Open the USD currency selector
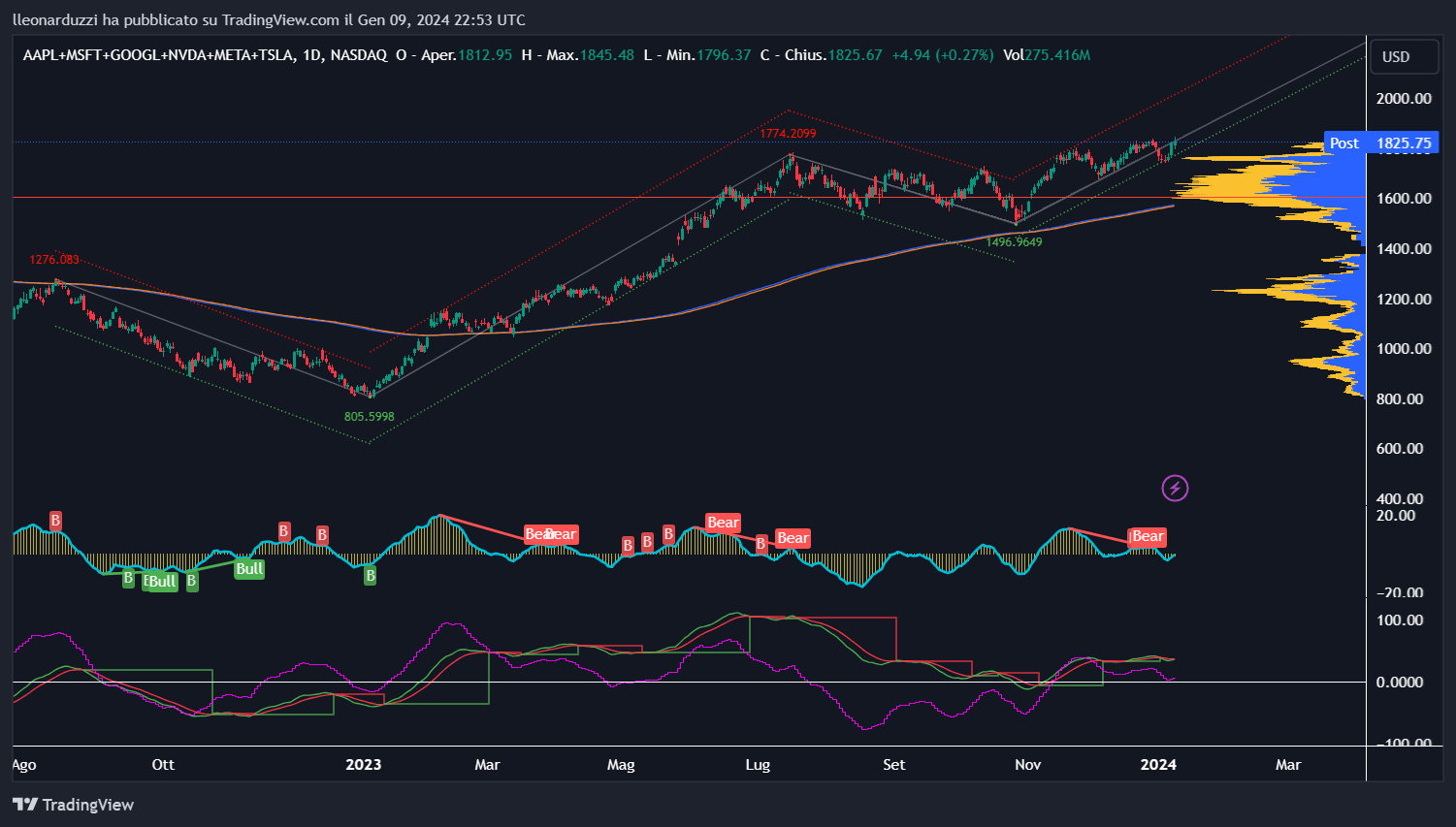Screen dimensions: 1456x827 click(1403, 56)
